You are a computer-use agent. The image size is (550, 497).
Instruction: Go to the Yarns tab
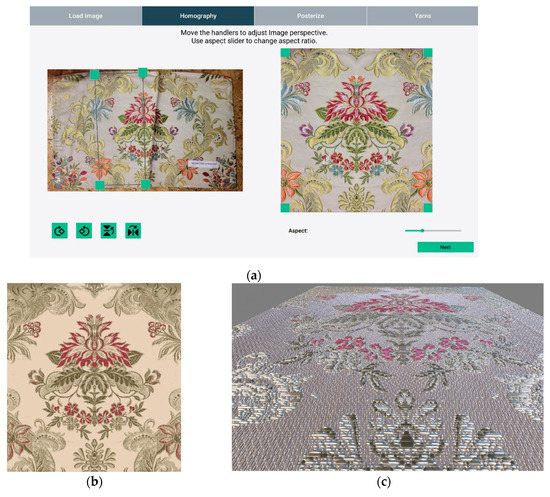point(422,16)
